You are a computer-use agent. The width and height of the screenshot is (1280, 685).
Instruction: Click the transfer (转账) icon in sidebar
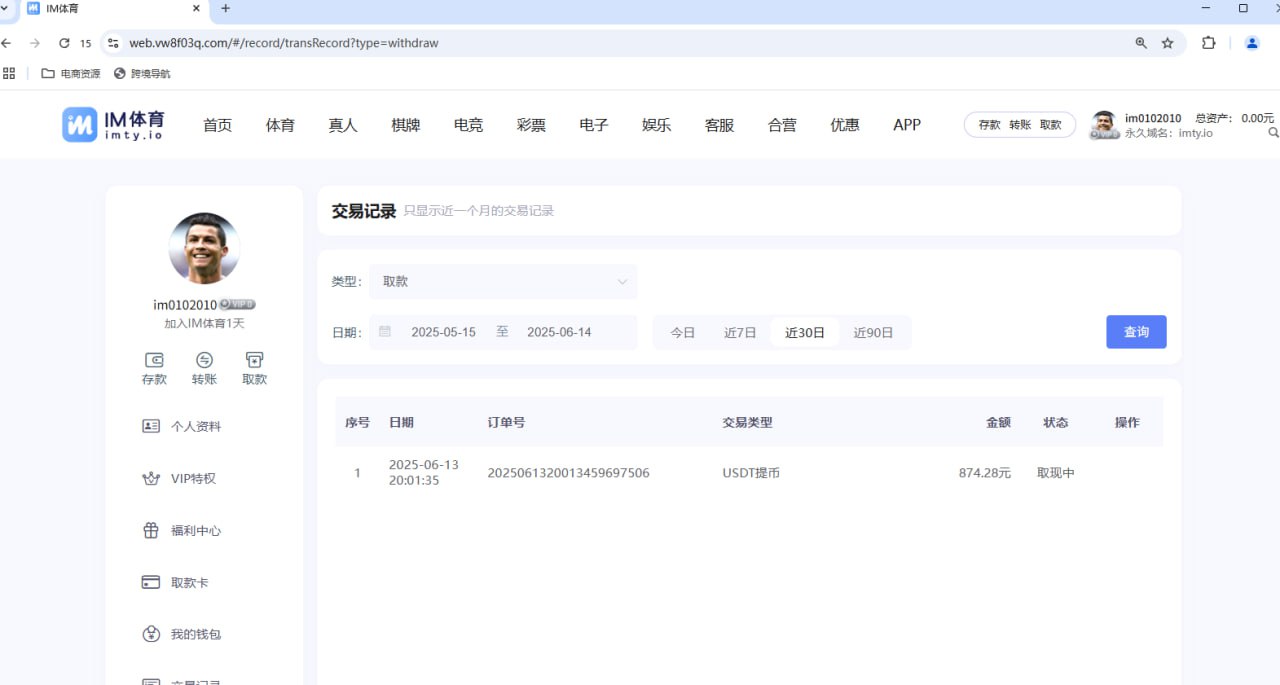tap(204, 360)
